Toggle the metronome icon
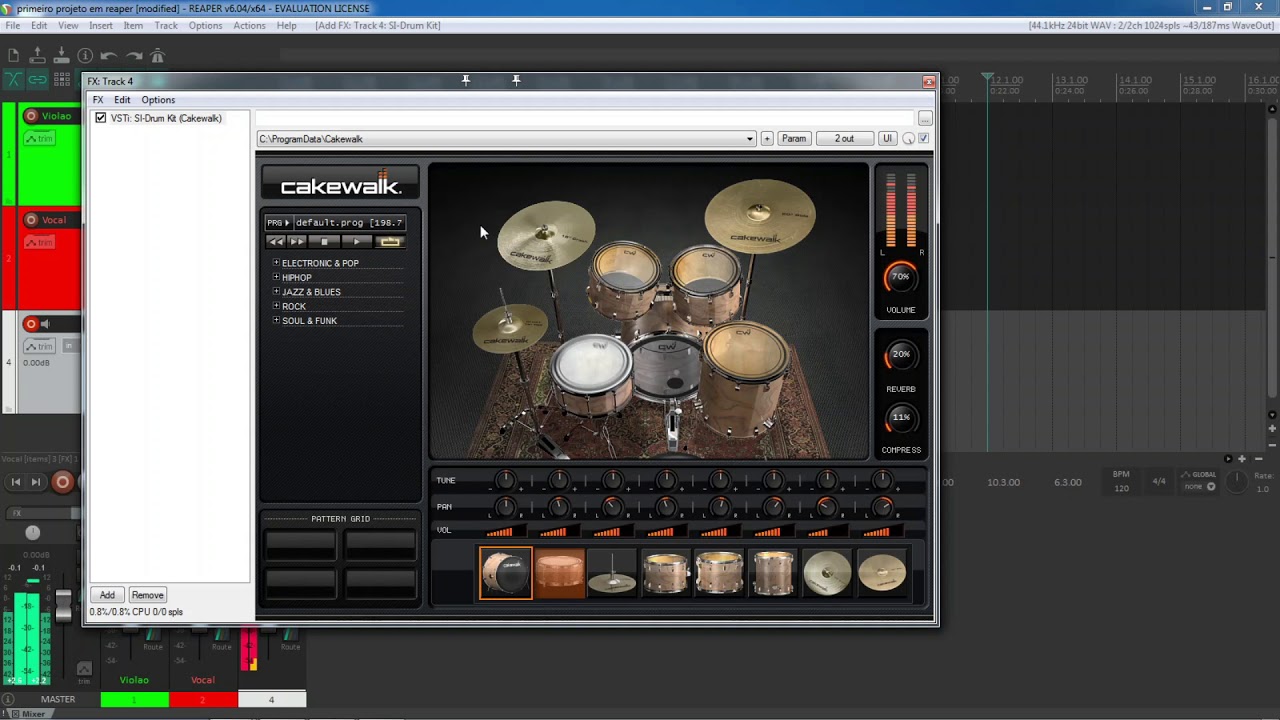Screen dimensions: 1280x720 [x=157, y=56]
